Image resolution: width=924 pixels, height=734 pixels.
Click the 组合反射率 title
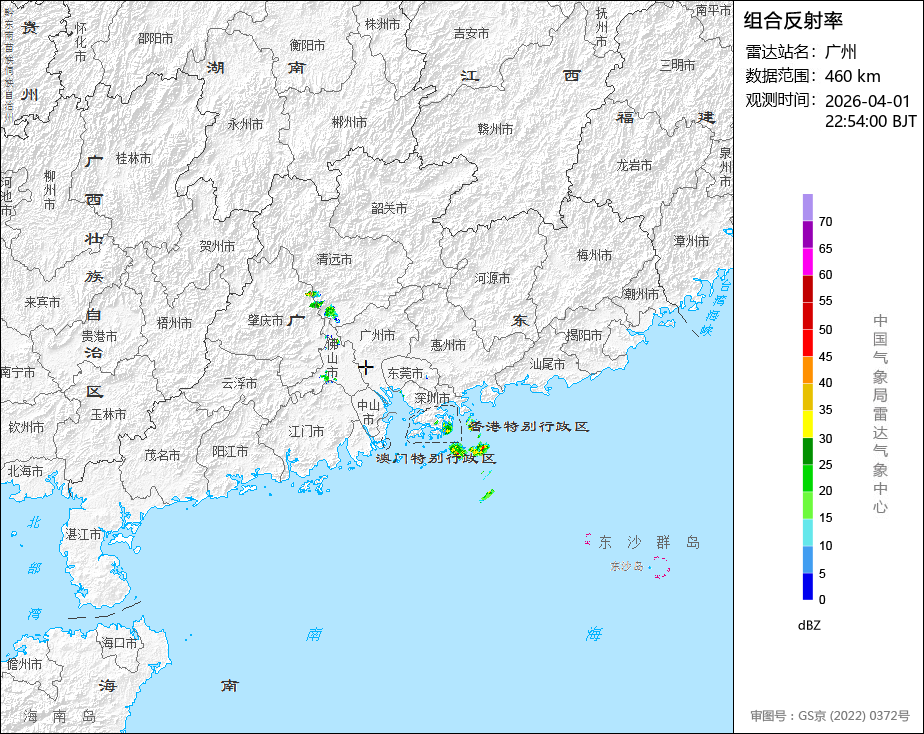793,20
